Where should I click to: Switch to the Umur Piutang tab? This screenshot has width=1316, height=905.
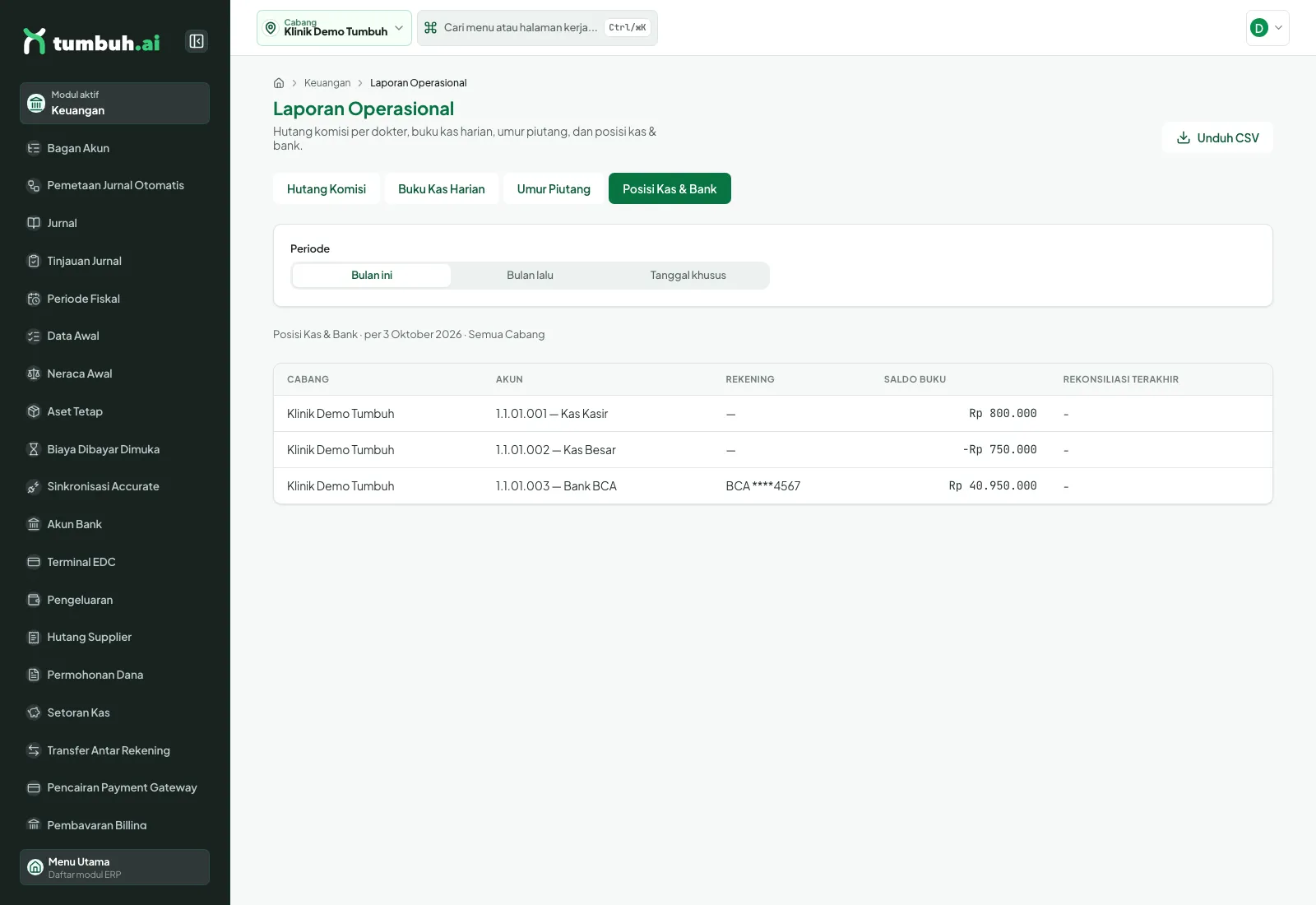[554, 188]
